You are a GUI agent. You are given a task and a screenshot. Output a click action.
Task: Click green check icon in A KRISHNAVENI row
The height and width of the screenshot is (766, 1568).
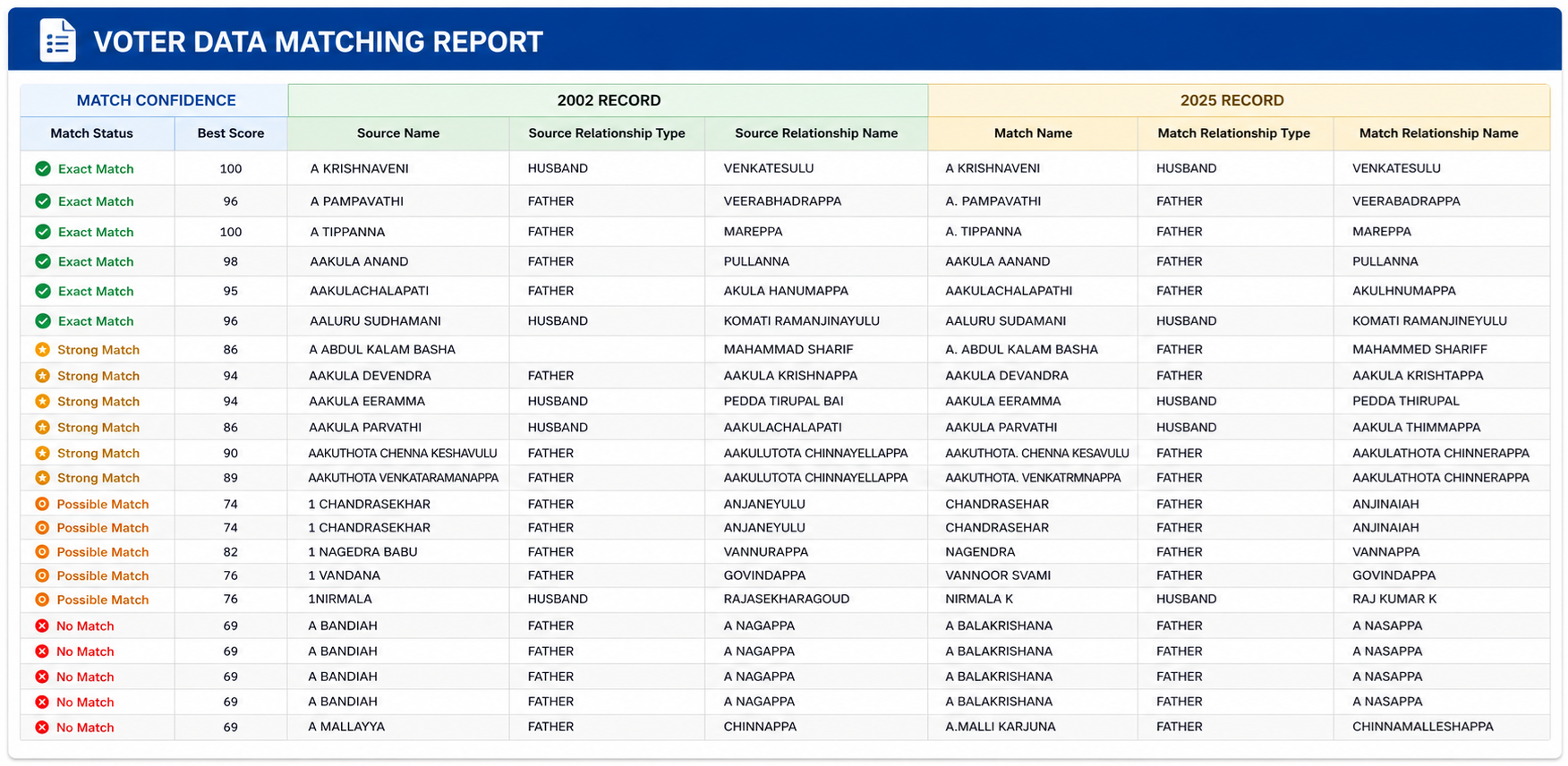43,168
